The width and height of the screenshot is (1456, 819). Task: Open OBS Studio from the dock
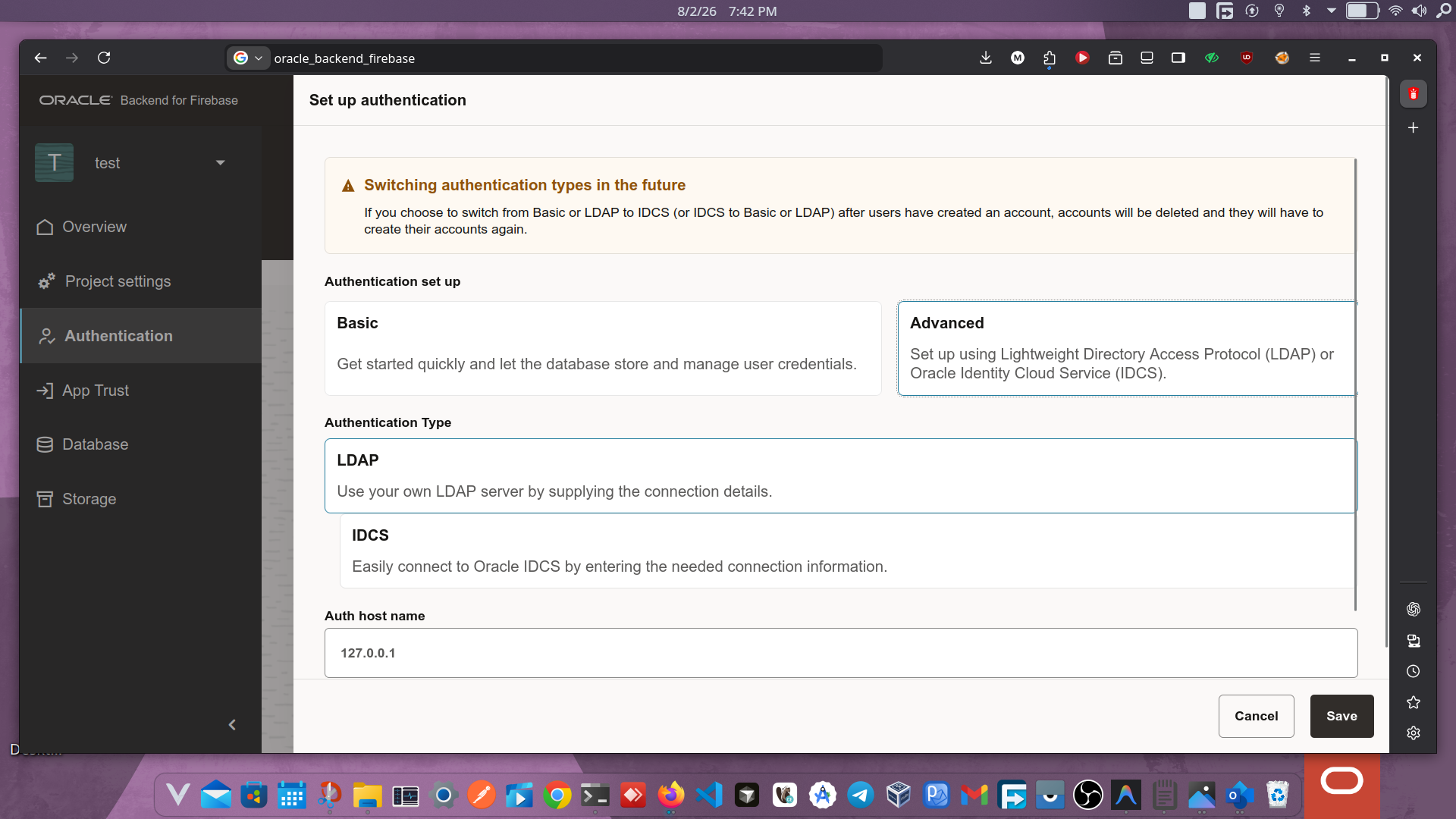click(1088, 795)
